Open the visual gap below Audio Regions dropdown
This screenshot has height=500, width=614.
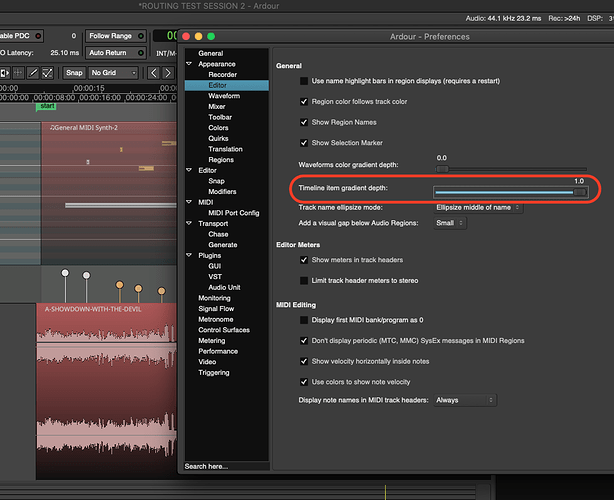point(450,222)
